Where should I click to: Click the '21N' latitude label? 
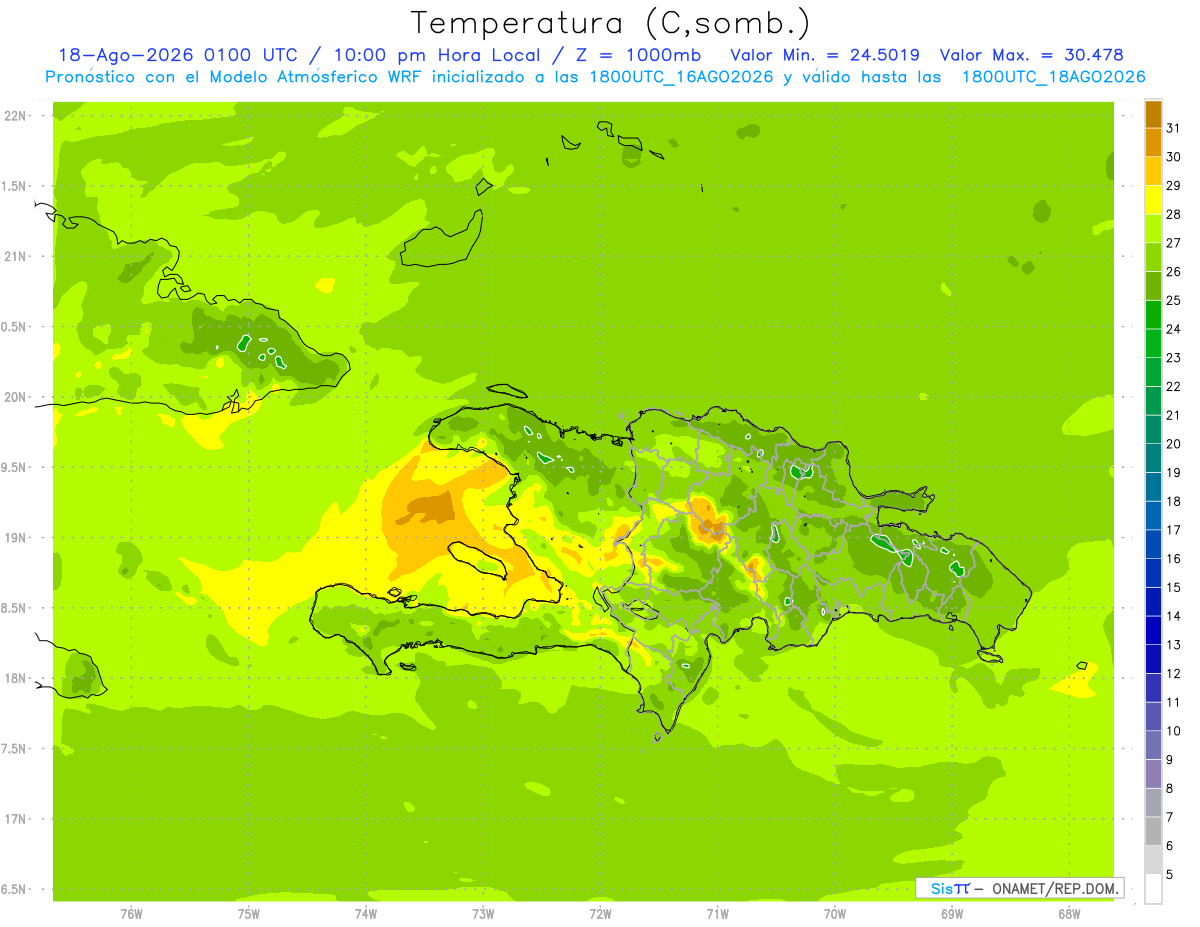16,256
